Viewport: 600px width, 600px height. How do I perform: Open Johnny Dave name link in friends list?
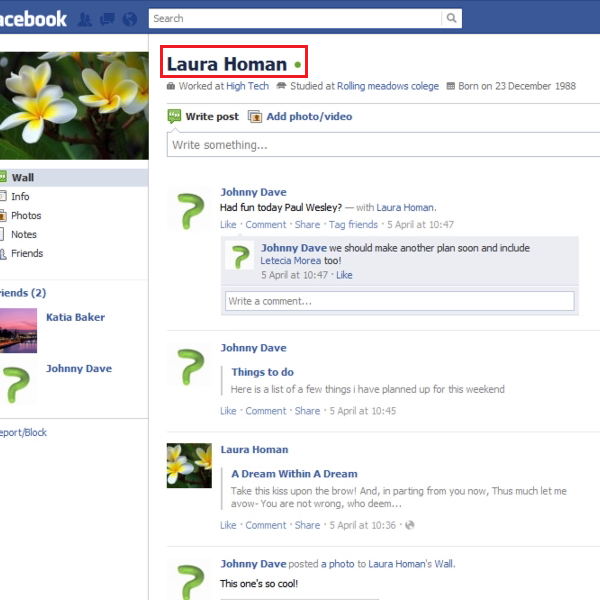[x=79, y=368]
